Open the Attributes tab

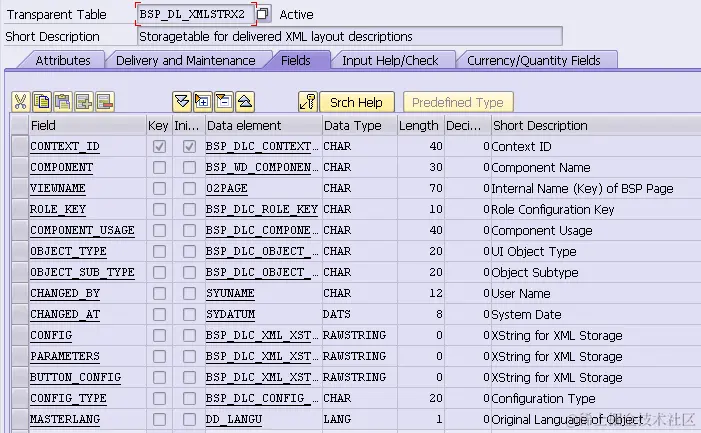63,60
